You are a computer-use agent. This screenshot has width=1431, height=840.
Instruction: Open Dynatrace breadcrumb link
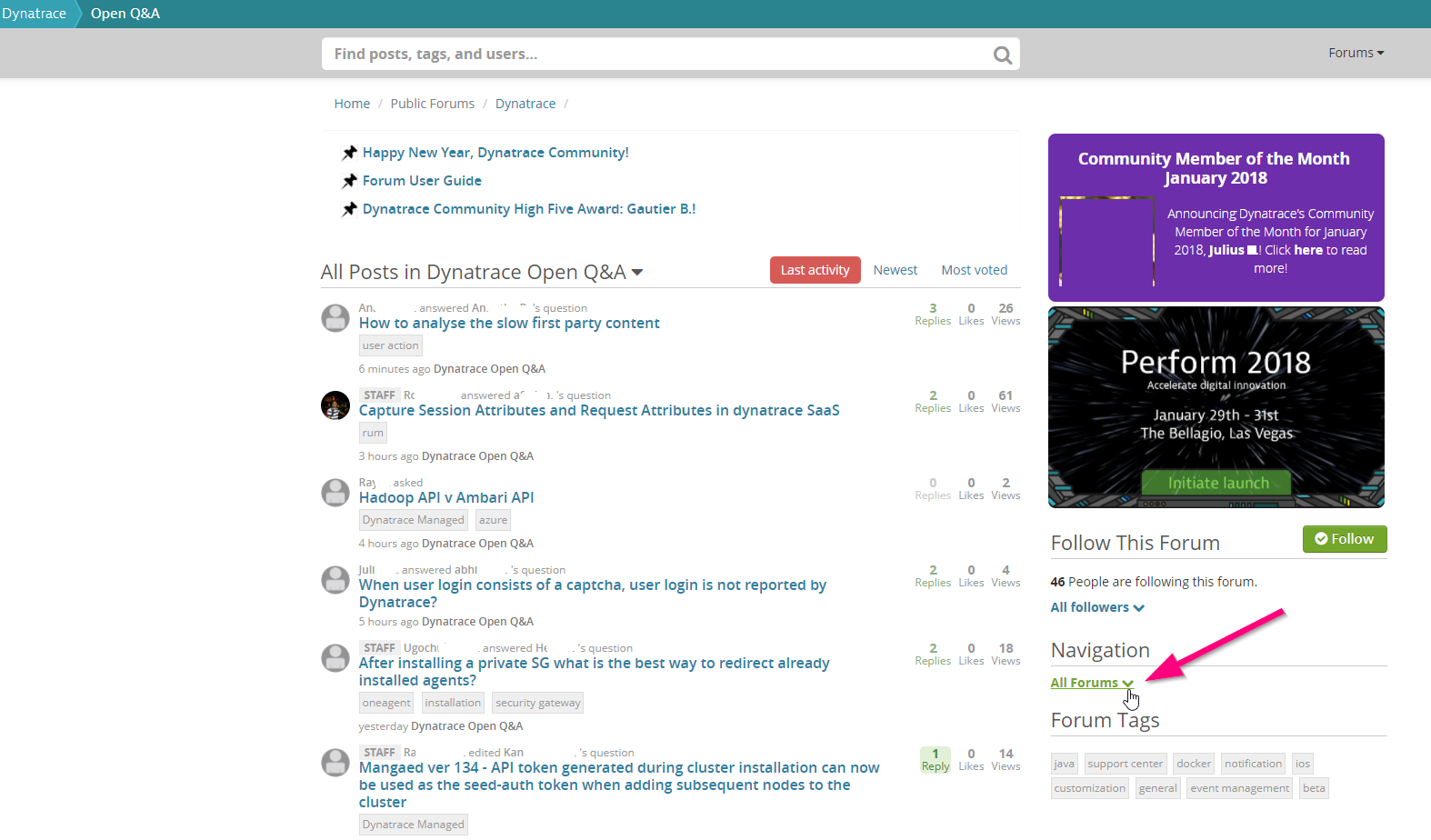(525, 104)
